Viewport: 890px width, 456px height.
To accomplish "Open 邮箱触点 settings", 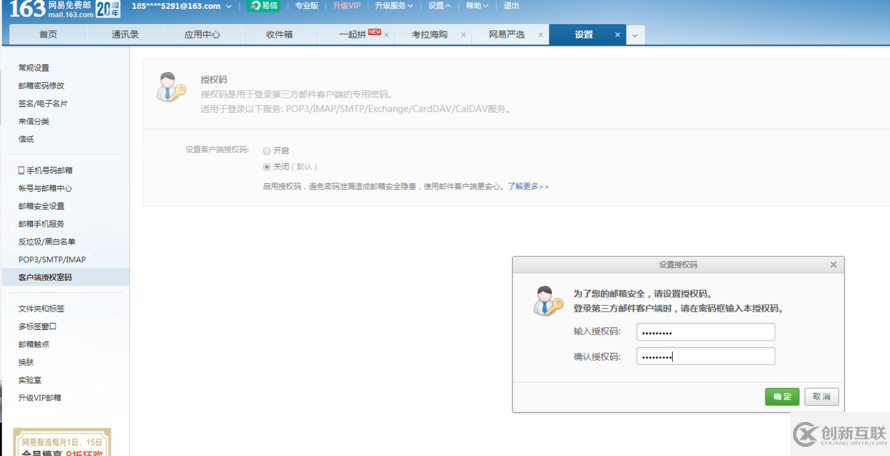I will coord(33,344).
